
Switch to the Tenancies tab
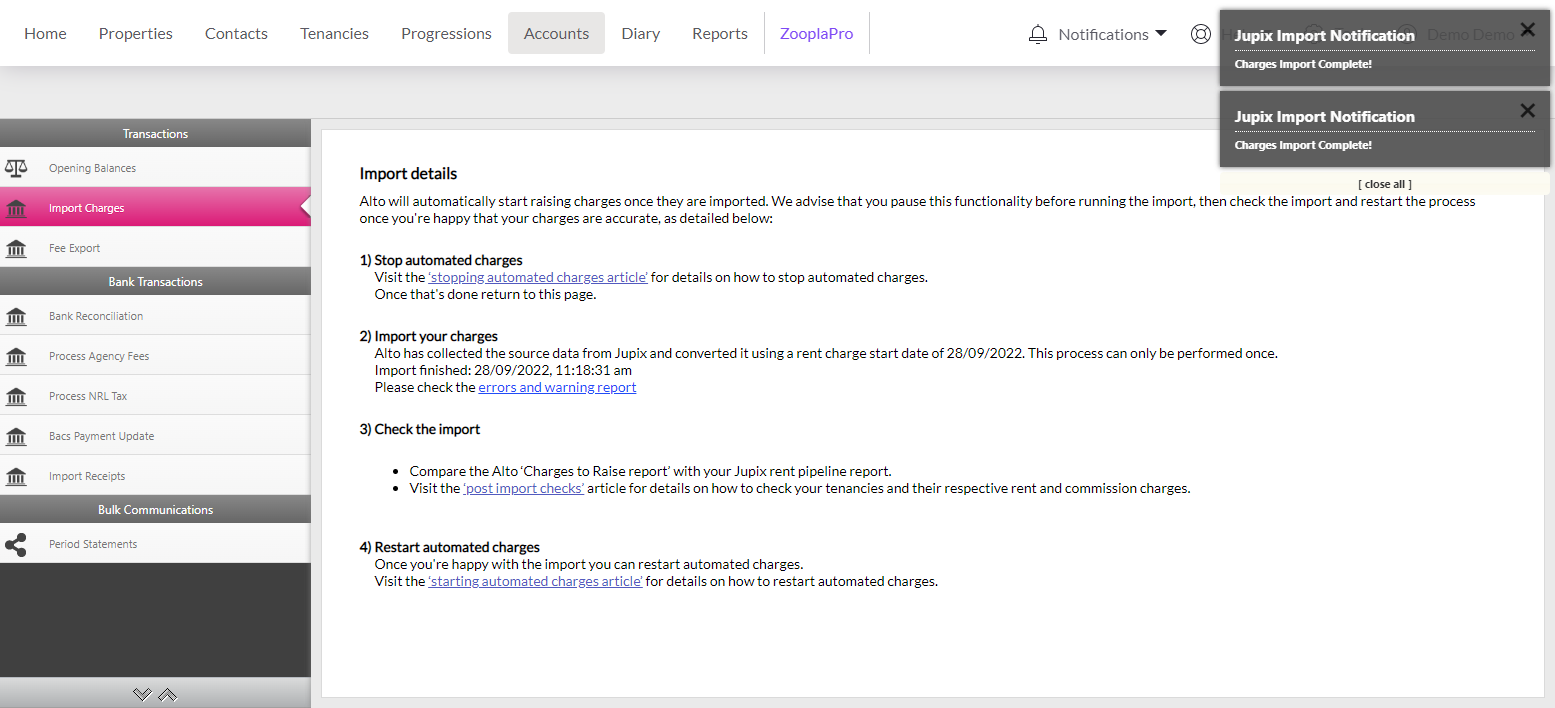click(334, 33)
